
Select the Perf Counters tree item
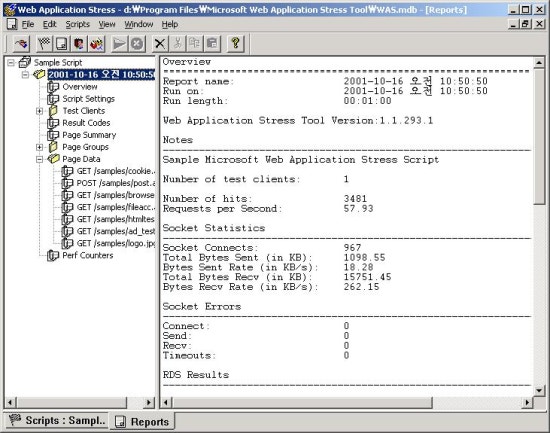88,255
